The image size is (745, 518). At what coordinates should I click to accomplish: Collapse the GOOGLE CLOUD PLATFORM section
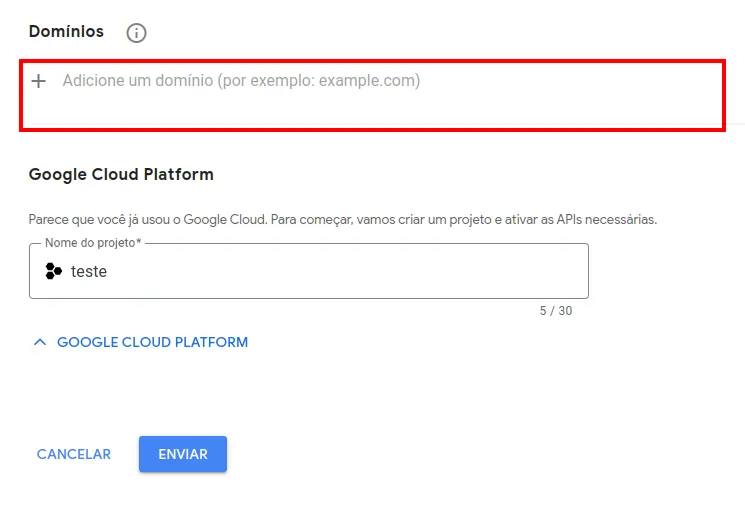pos(141,342)
